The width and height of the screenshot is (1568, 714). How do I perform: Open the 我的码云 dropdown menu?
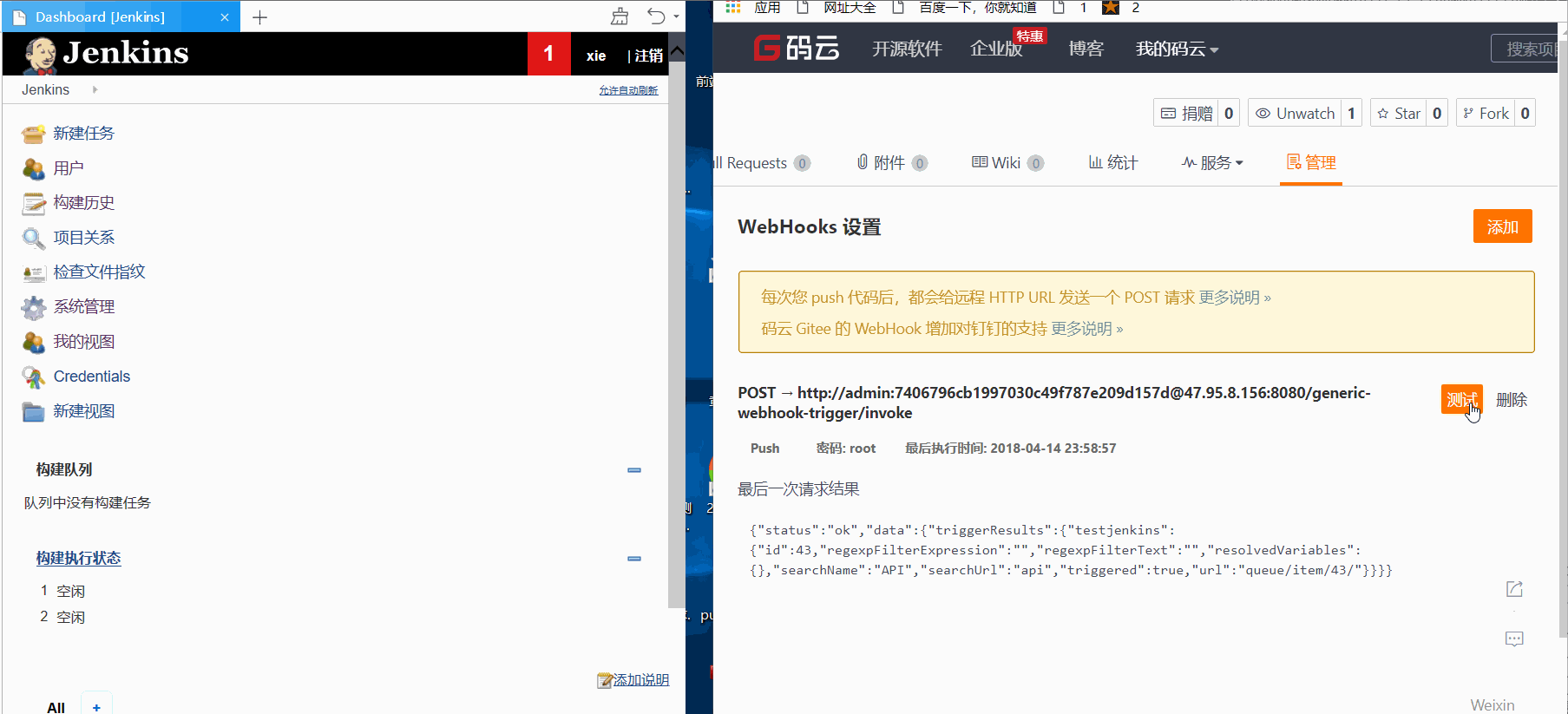click(x=1177, y=49)
